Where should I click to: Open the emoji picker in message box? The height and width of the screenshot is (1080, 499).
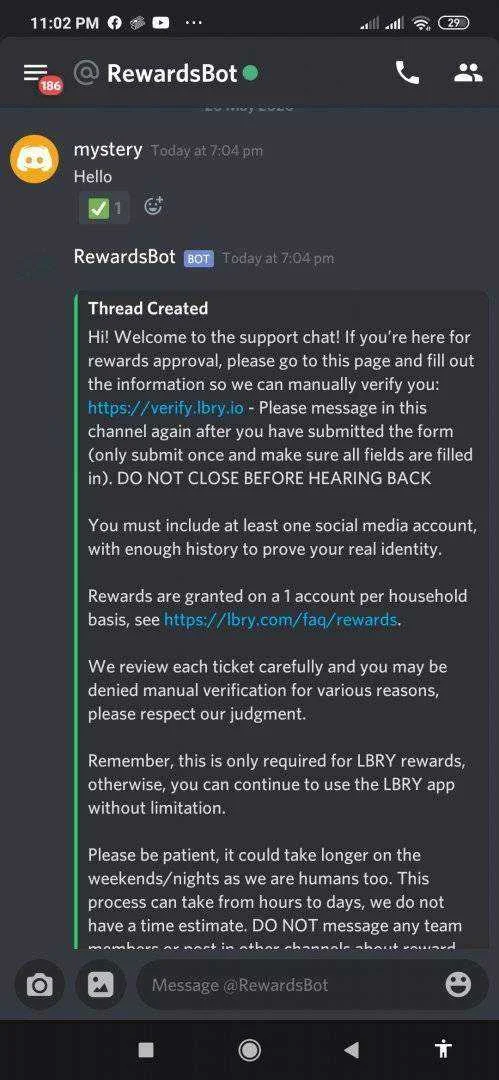[x=458, y=985]
